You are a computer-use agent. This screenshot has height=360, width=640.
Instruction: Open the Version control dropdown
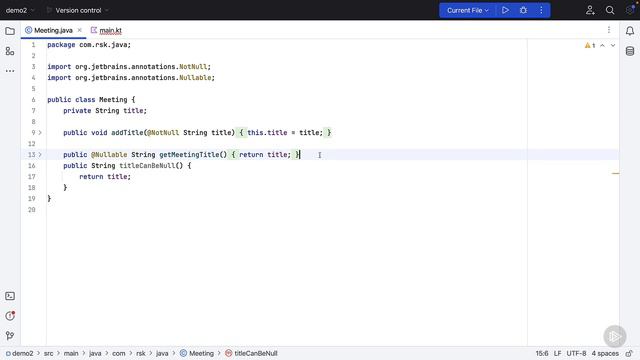[78, 10]
